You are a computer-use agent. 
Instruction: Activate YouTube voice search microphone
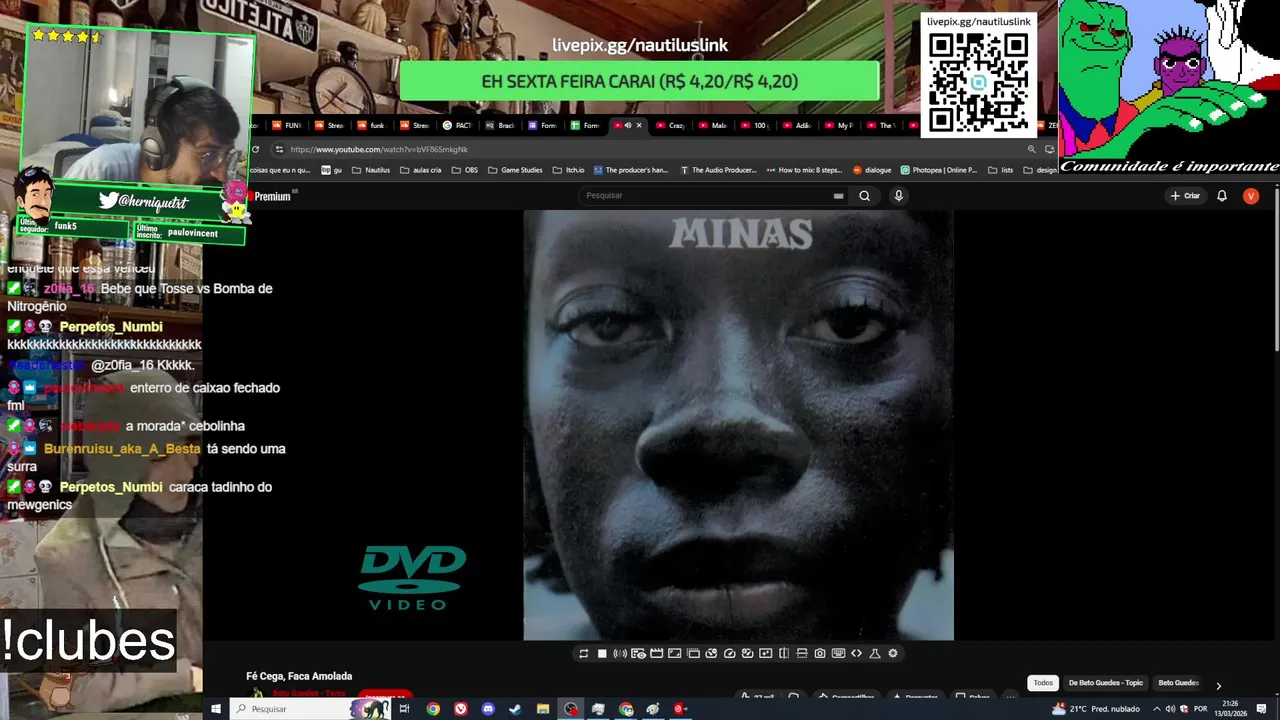[x=898, y=196]
